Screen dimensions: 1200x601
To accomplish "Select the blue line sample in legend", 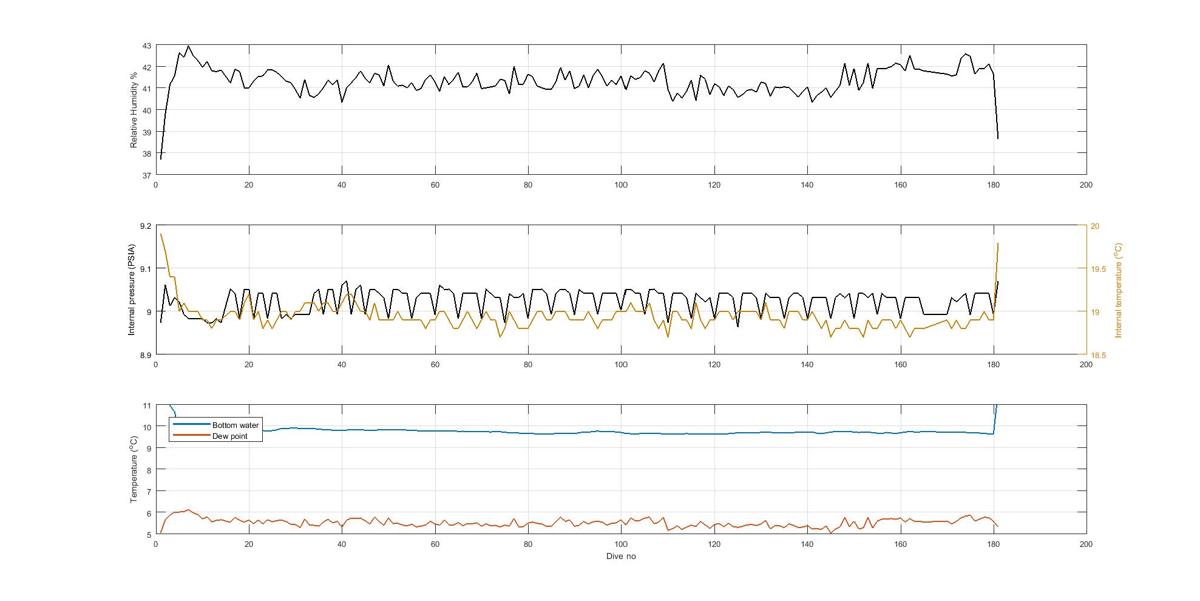I will pos(191,425).
